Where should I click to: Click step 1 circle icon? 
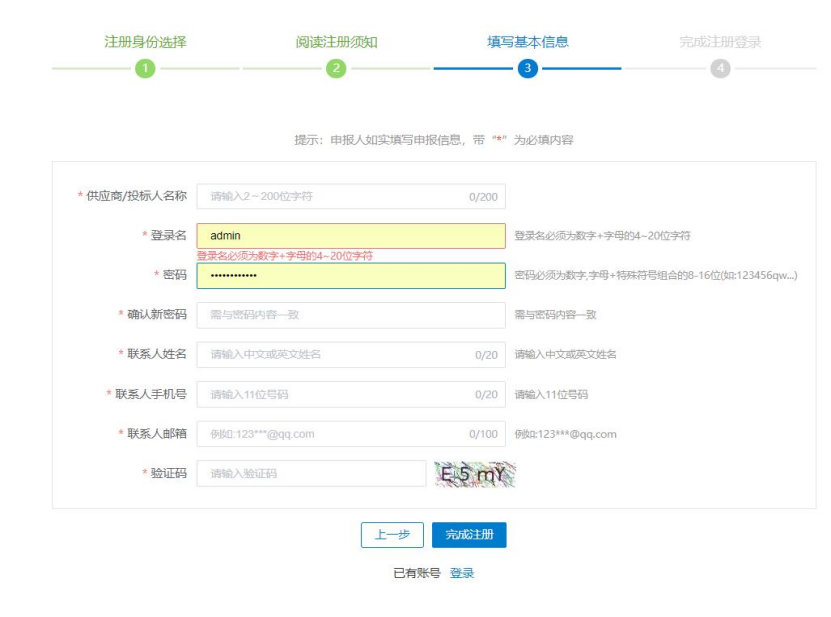click(145, 68)
